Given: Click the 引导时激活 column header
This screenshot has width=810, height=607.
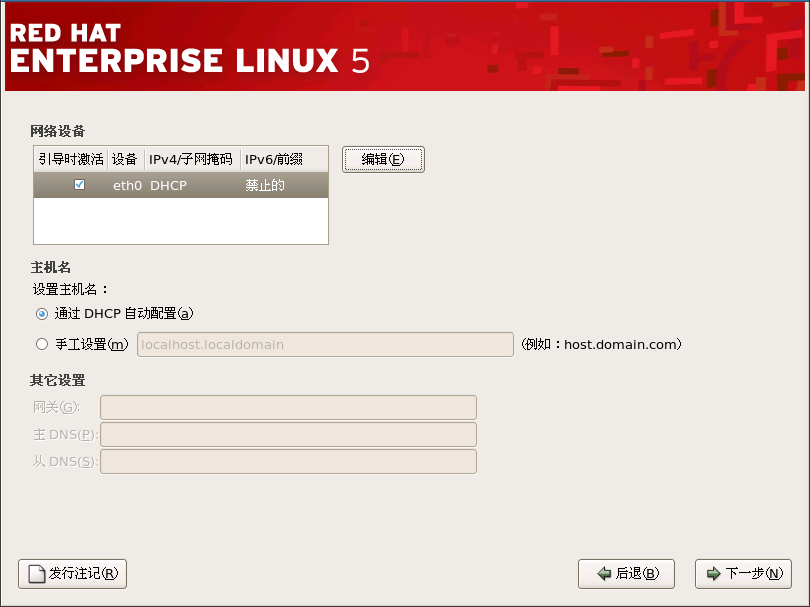Looking at the screenshot, I should (71, 159).
